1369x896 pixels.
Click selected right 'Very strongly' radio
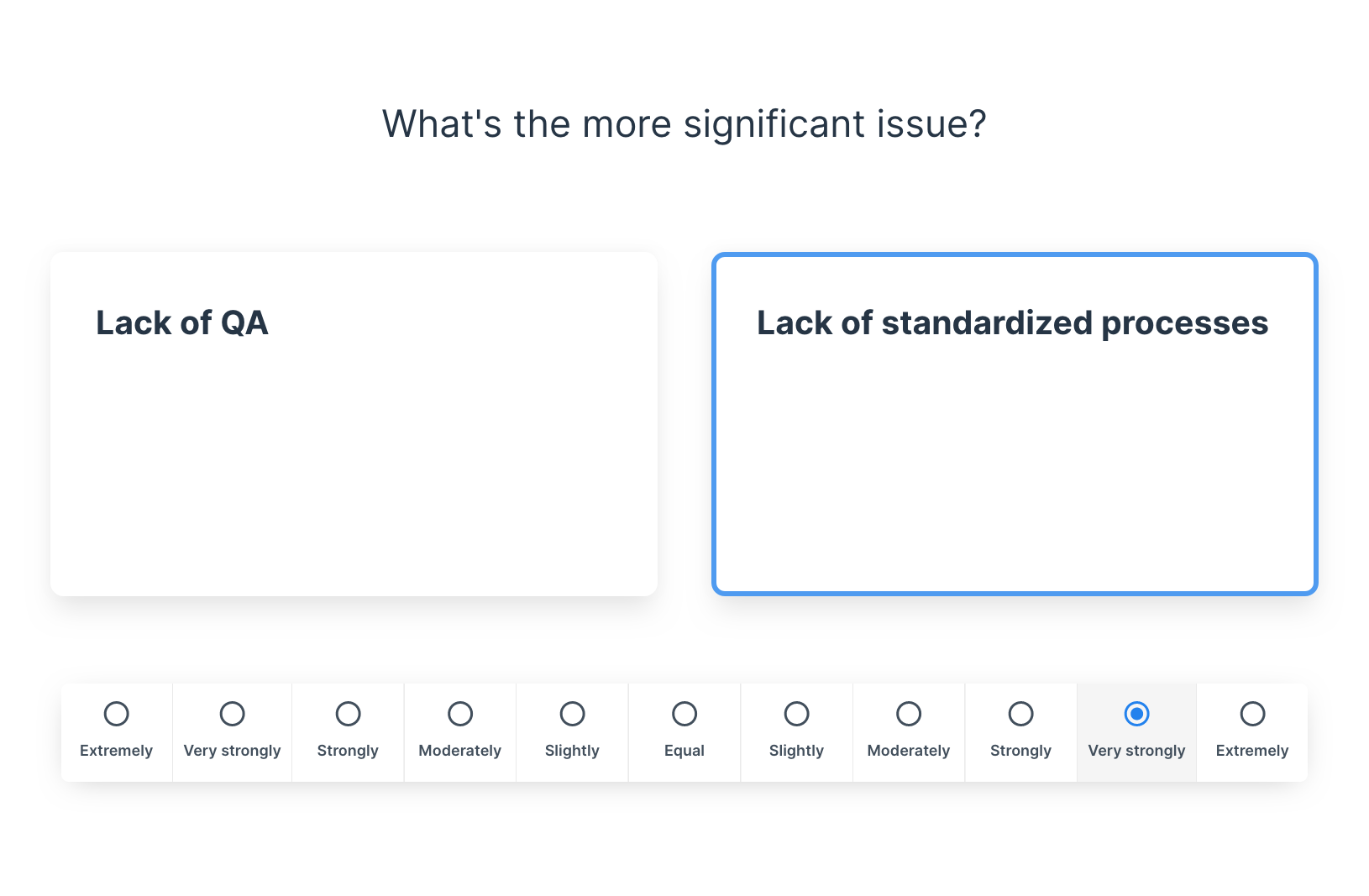coord(1136,714)
